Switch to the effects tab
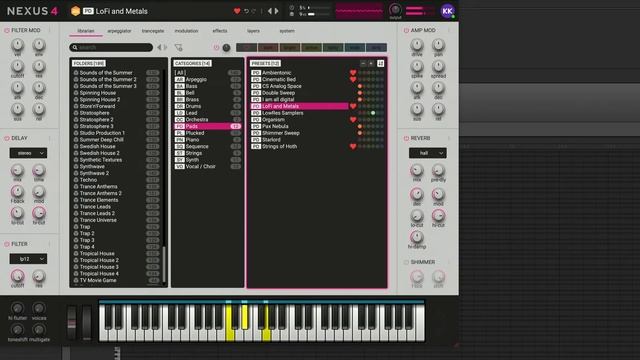The height and width of the screenshot is (360, 640). (220, 31)
